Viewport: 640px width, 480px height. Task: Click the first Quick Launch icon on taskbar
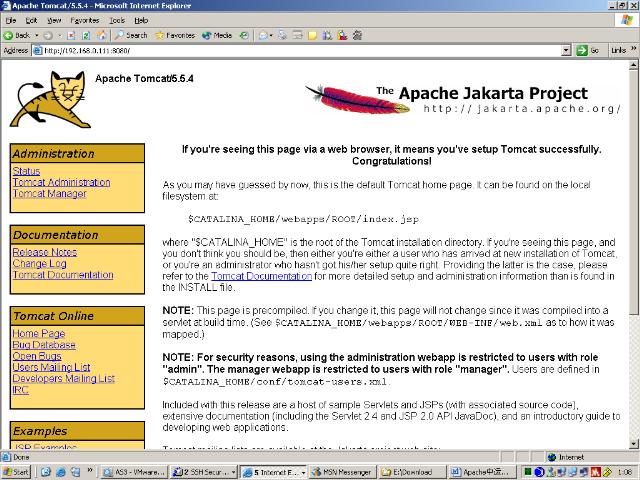click(46, 472)
